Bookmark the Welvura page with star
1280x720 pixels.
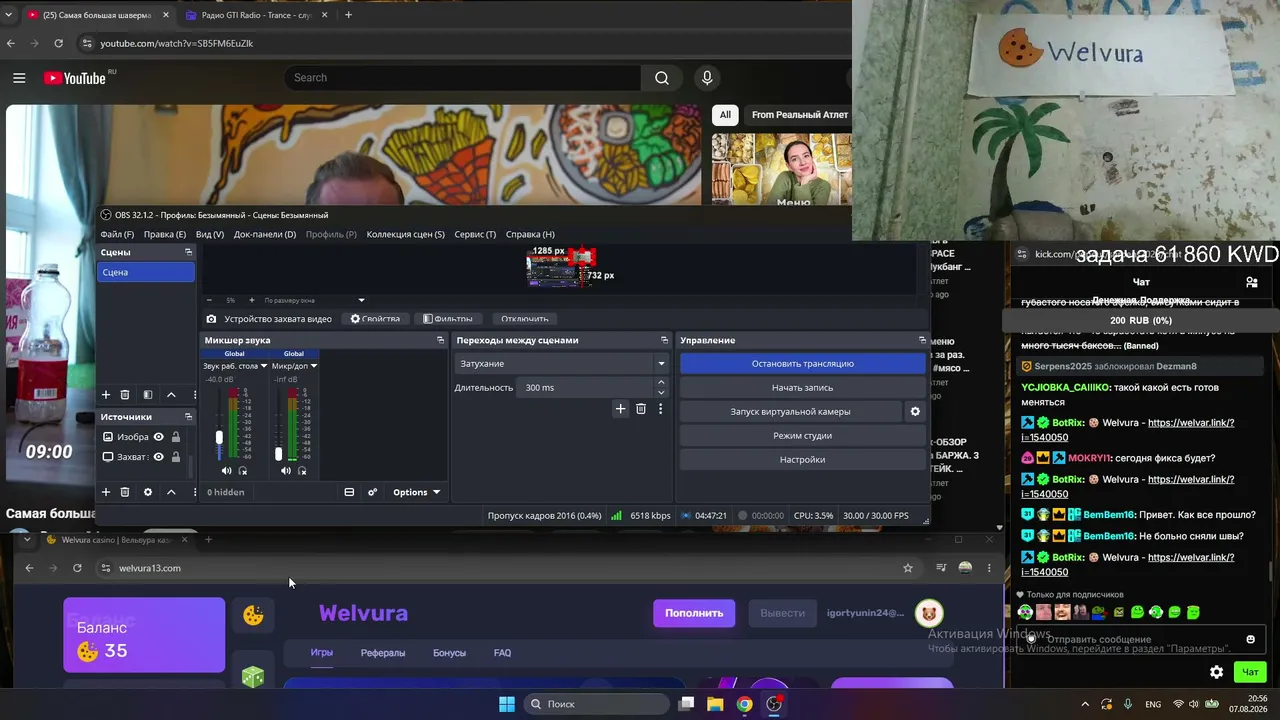click(x=908, y=568)
